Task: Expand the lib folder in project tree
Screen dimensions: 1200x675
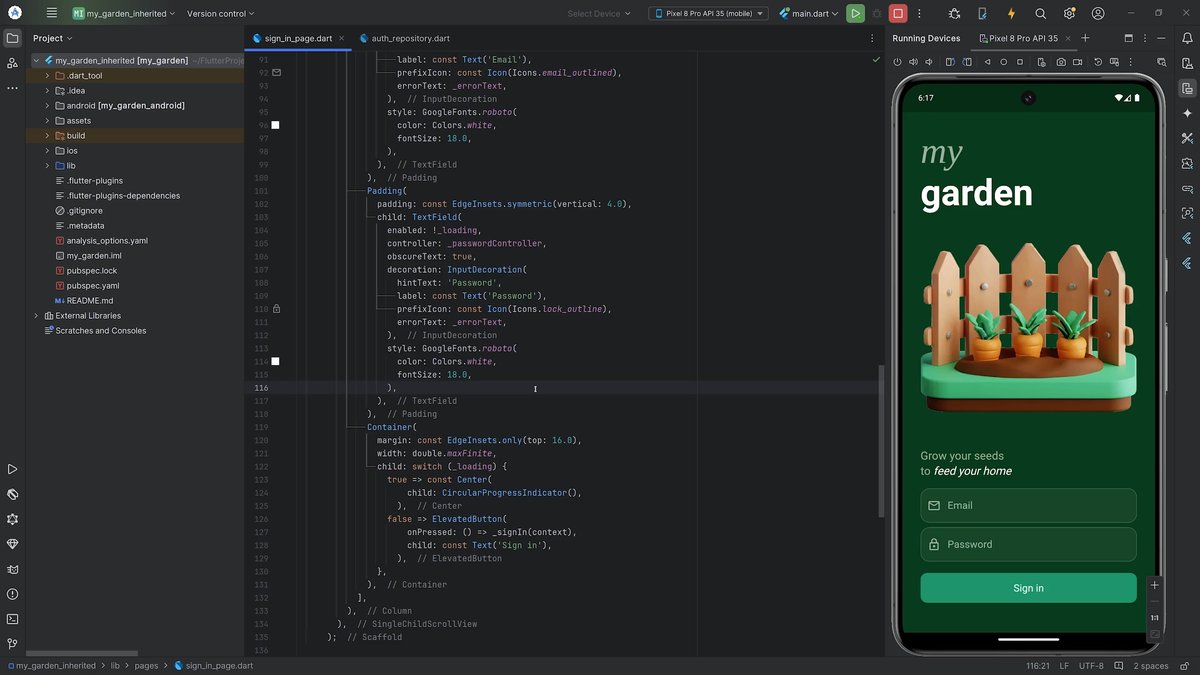Action: coord(47,166)
